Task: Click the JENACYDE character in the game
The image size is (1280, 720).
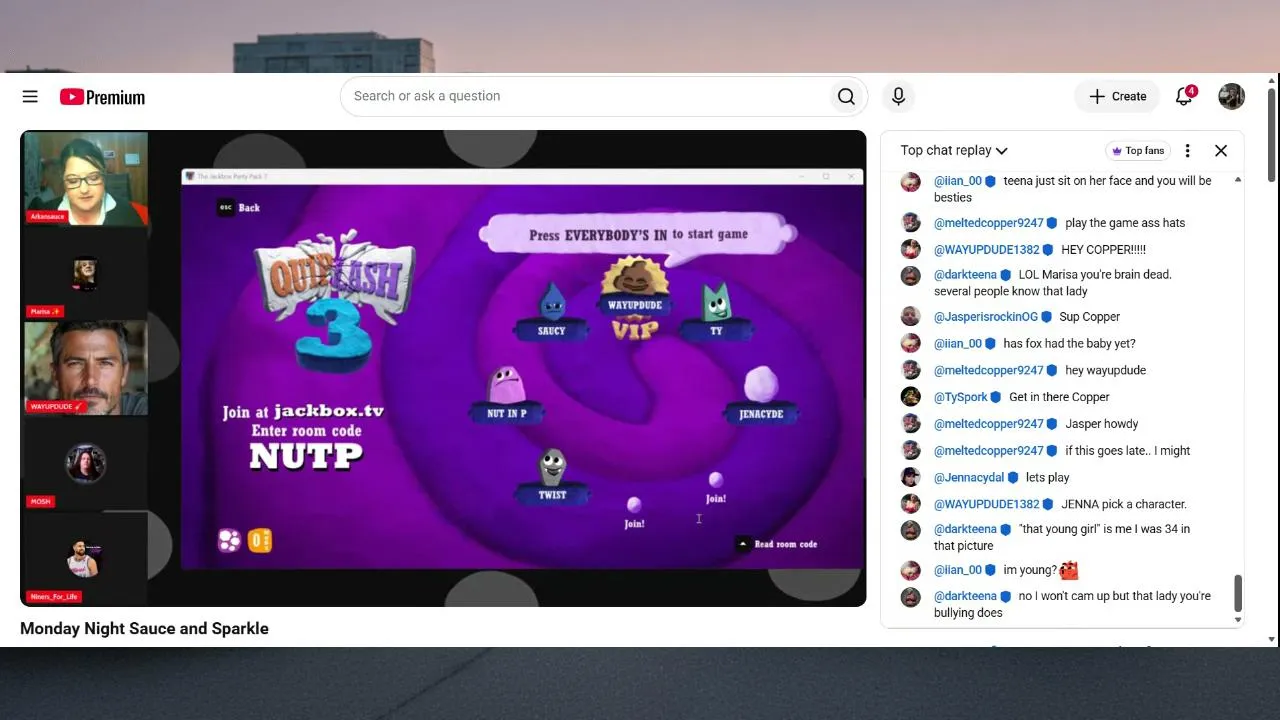Action: (x=761, y=395)
